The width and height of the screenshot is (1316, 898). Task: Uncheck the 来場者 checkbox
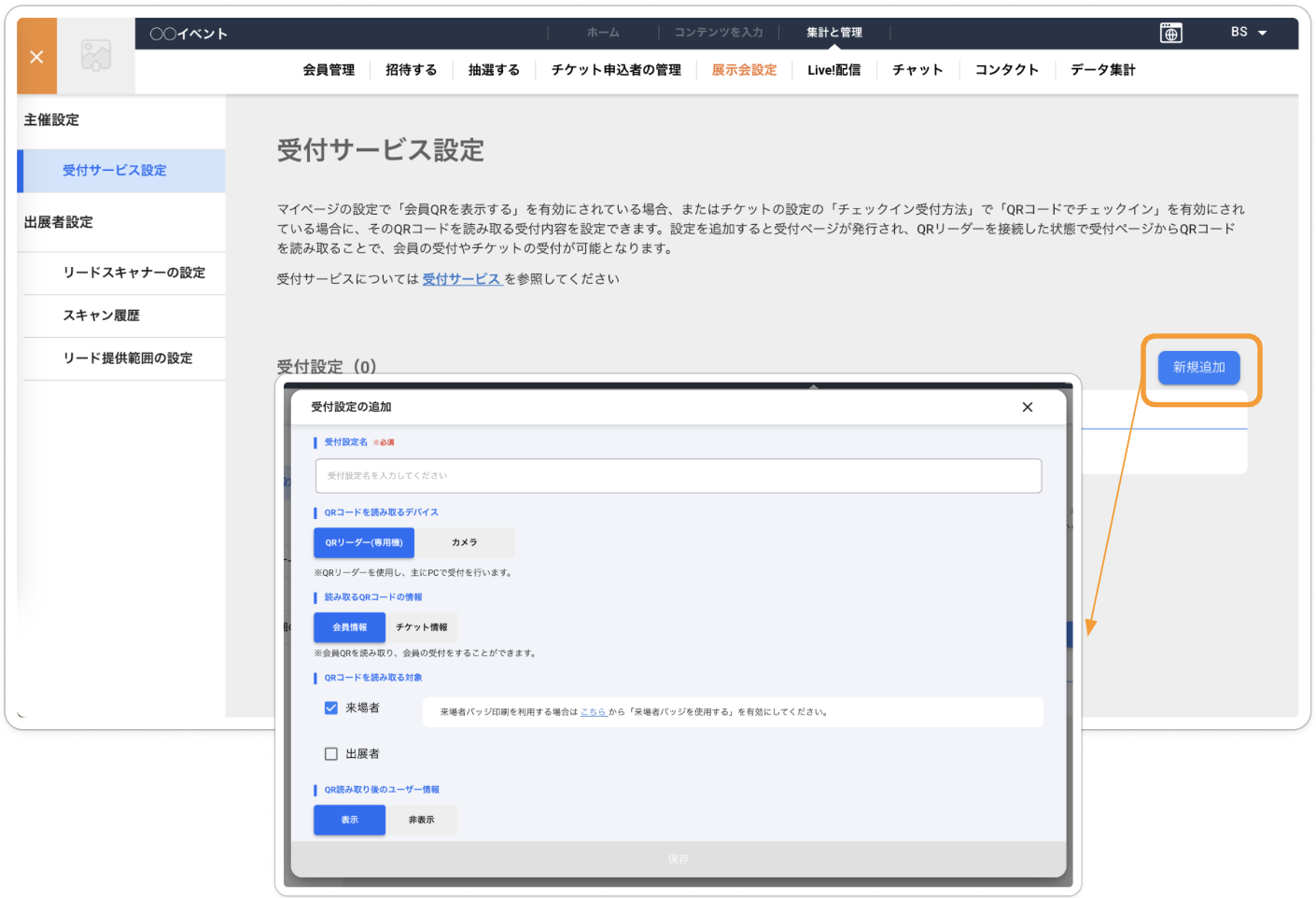[331, 708]
